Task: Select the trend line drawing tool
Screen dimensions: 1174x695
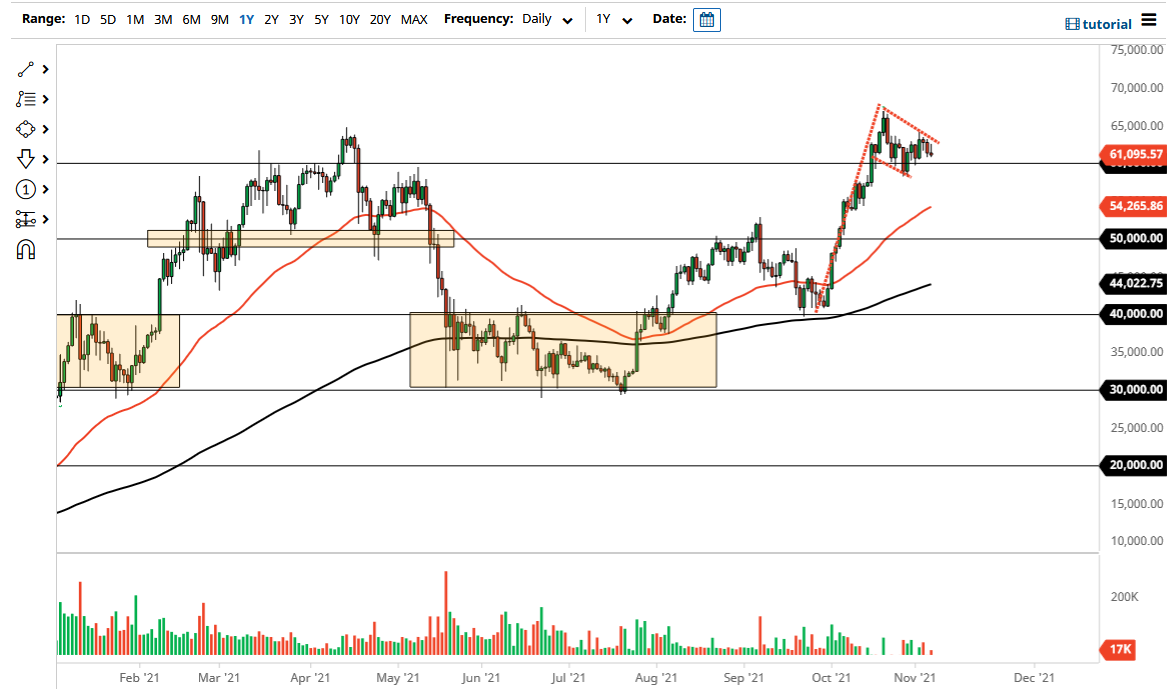Action: pos(25,69)
